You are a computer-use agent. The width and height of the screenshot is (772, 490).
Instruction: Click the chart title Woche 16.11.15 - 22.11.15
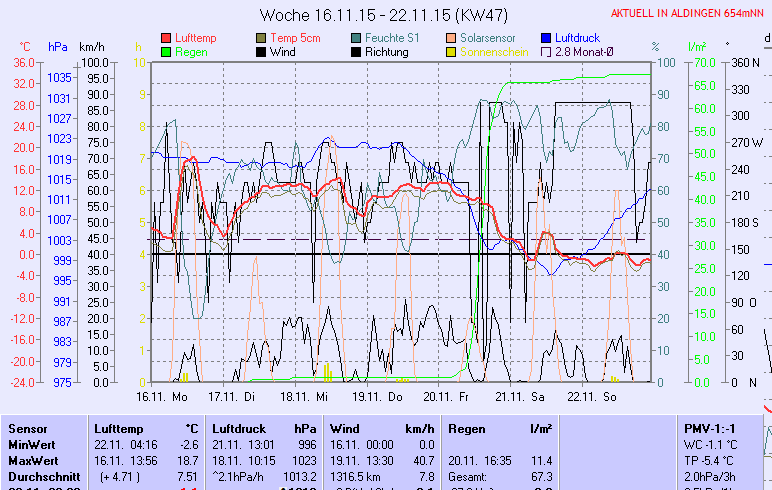[383, 15]
